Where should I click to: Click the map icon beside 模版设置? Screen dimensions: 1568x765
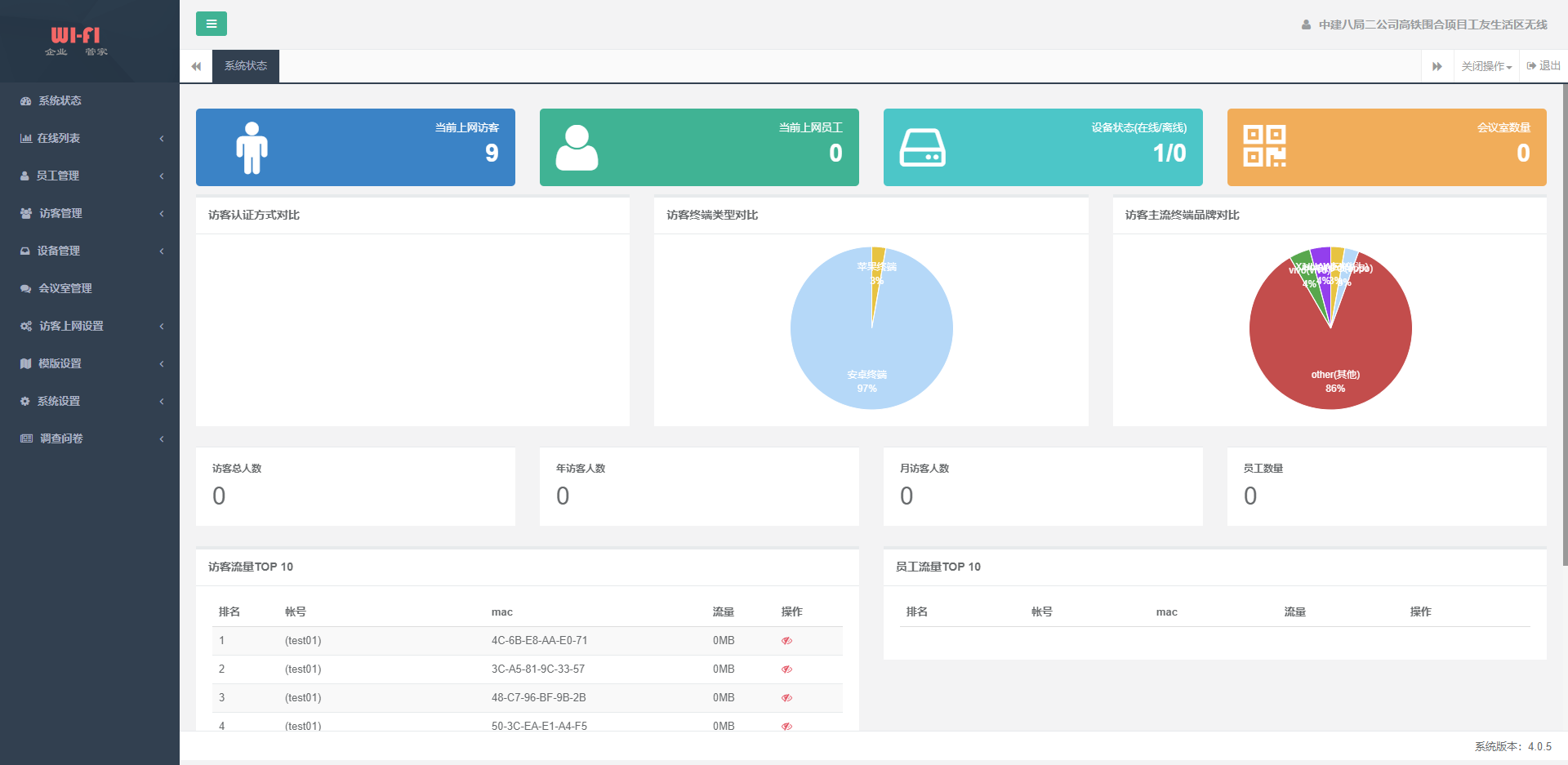coord(25,364)
